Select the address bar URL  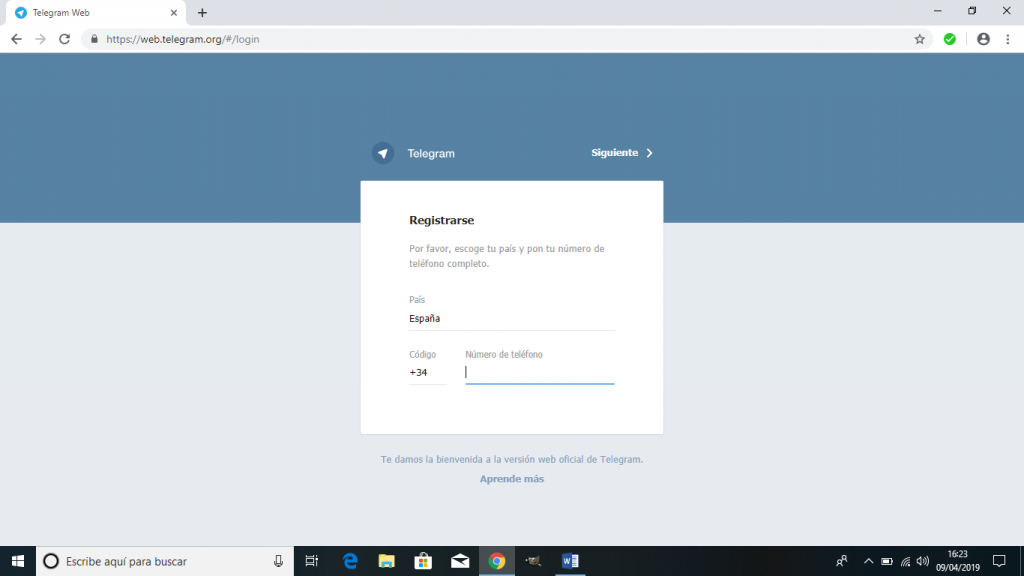[x=183, y=39]
